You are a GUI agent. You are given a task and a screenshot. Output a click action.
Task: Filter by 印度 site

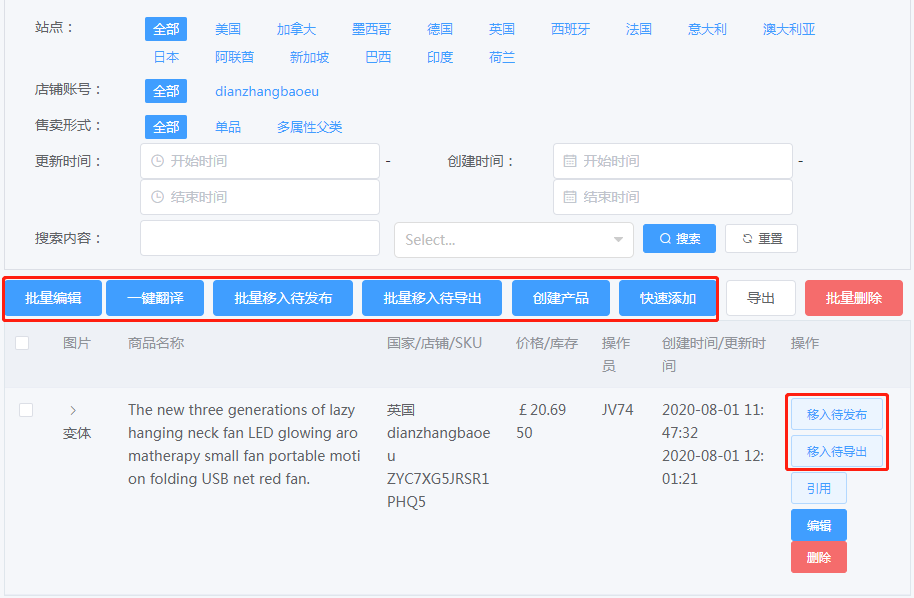click(x=440, y=57)
